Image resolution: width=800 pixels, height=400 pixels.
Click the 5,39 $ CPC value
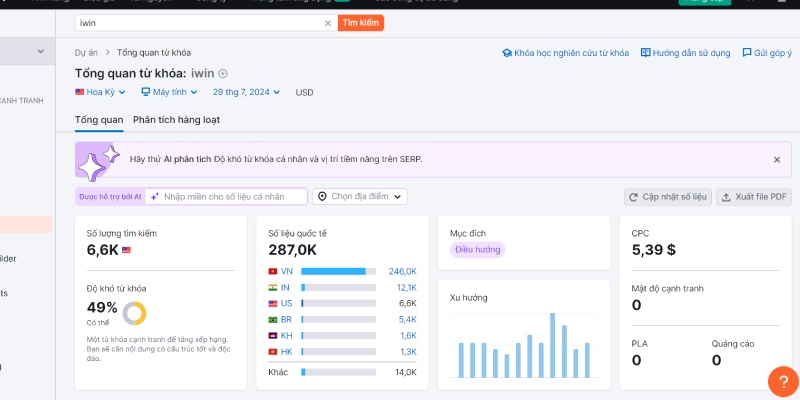654,249
